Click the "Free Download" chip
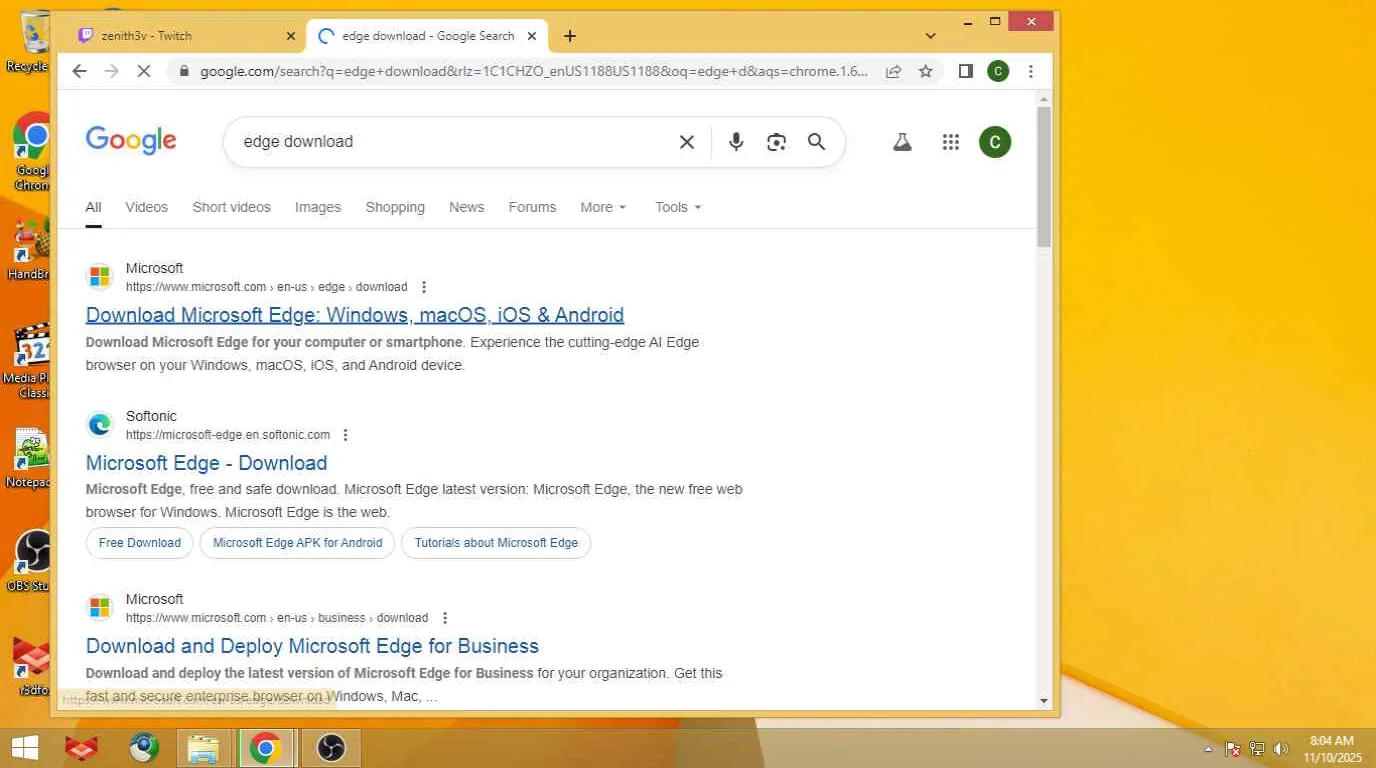This screenshot has width=1376, height=768. point(140,543)
